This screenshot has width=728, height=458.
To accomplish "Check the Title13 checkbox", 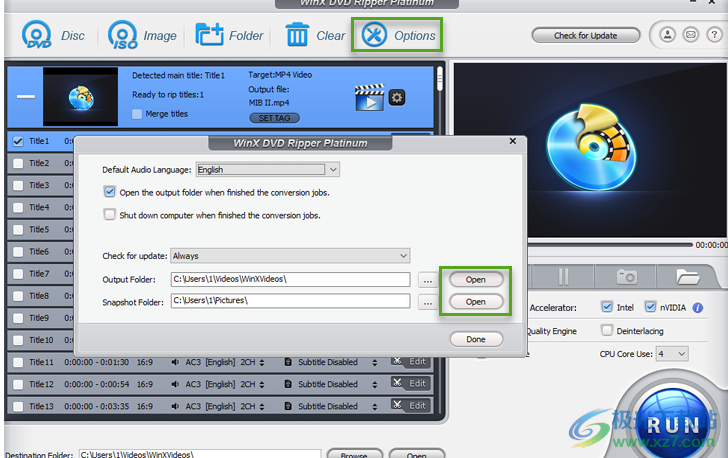I will pyautogui.click(x=18, y=406).
